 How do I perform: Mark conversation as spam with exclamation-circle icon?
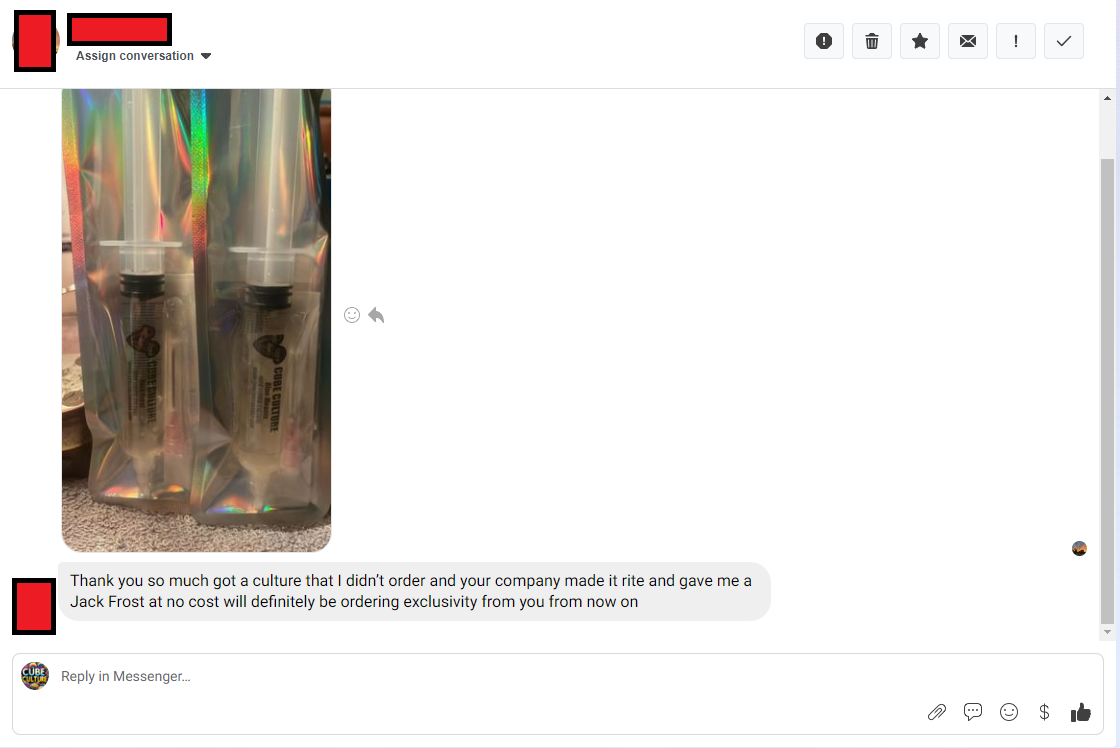click(x=824, y=41)
